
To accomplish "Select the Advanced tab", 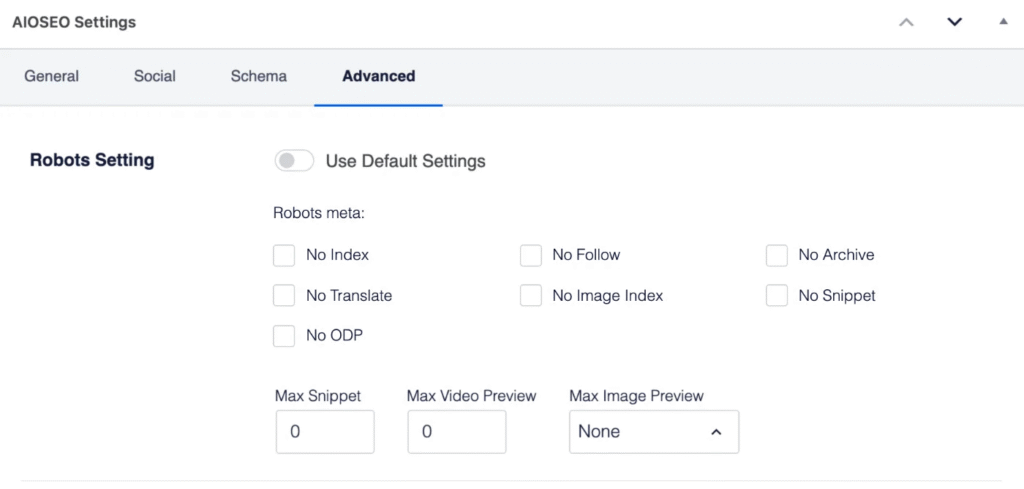I will [378, 76].
